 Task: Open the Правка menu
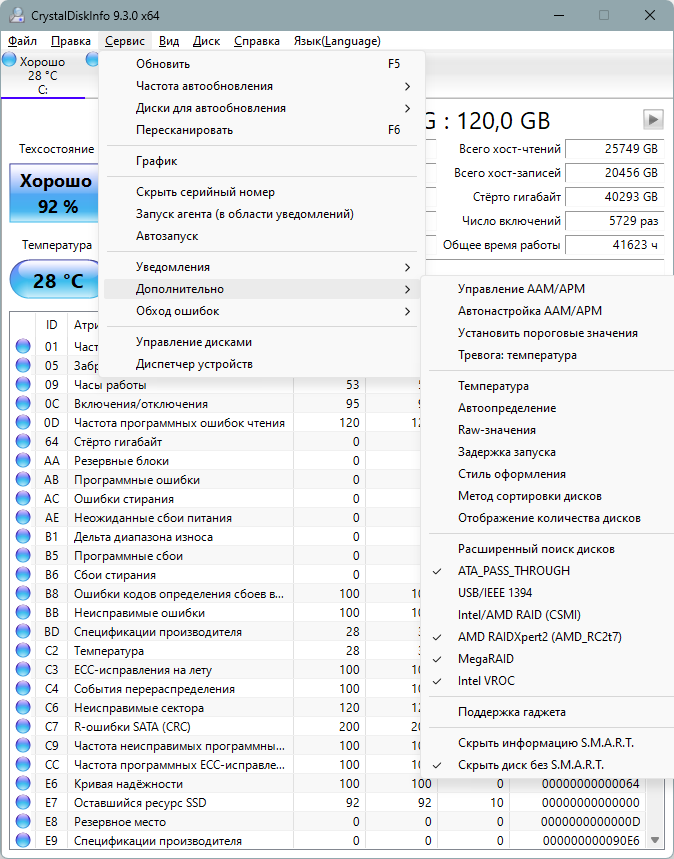(71, 41)
